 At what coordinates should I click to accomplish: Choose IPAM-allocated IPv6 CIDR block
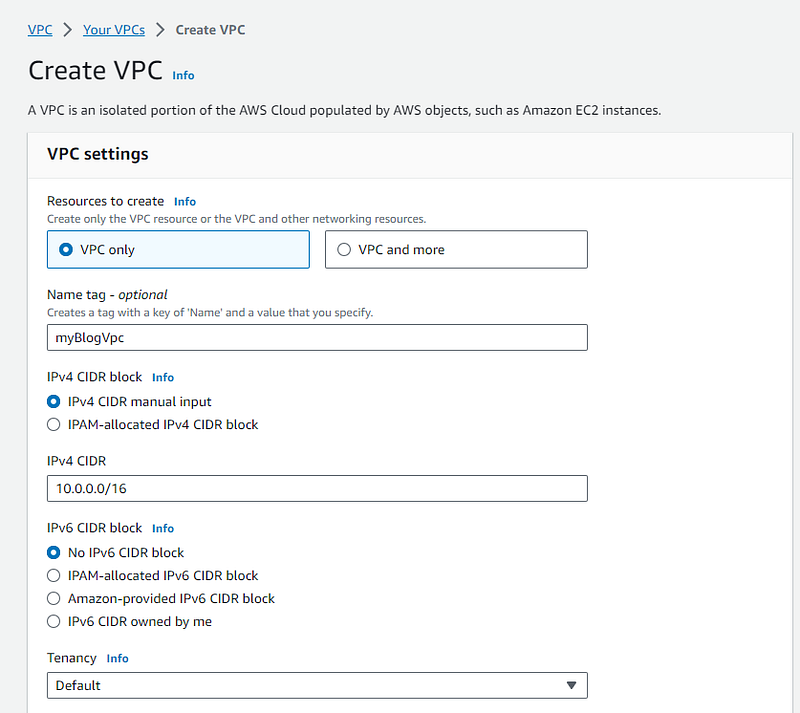(x=54, y=576)
